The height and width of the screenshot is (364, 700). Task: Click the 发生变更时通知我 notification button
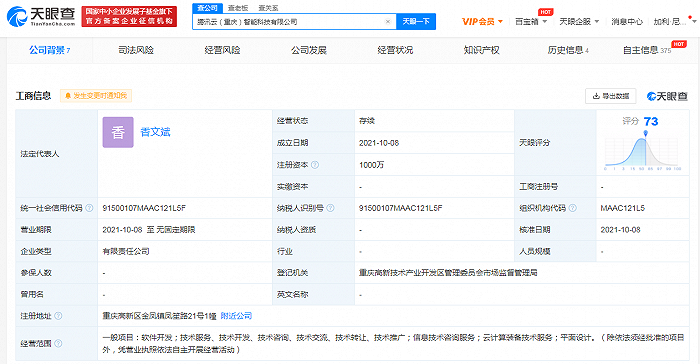point(96,96)
